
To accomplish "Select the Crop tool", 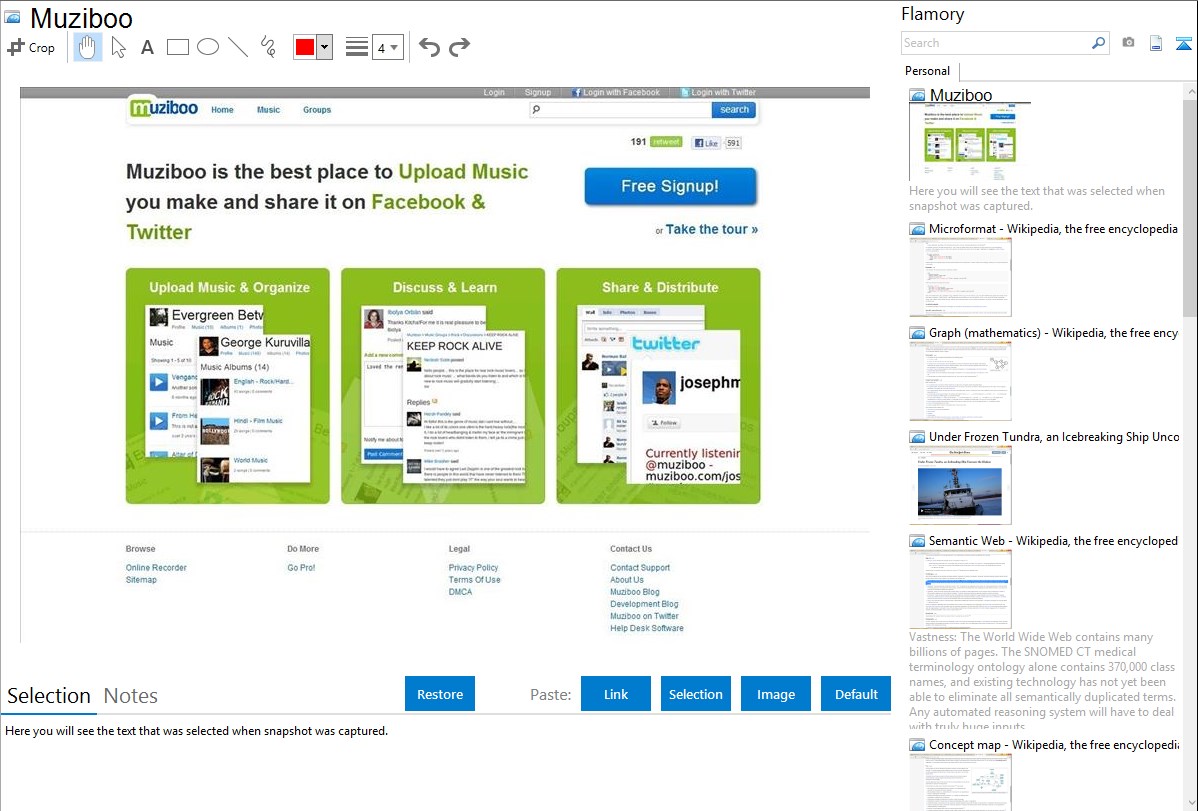I will [x=31, y=47].
